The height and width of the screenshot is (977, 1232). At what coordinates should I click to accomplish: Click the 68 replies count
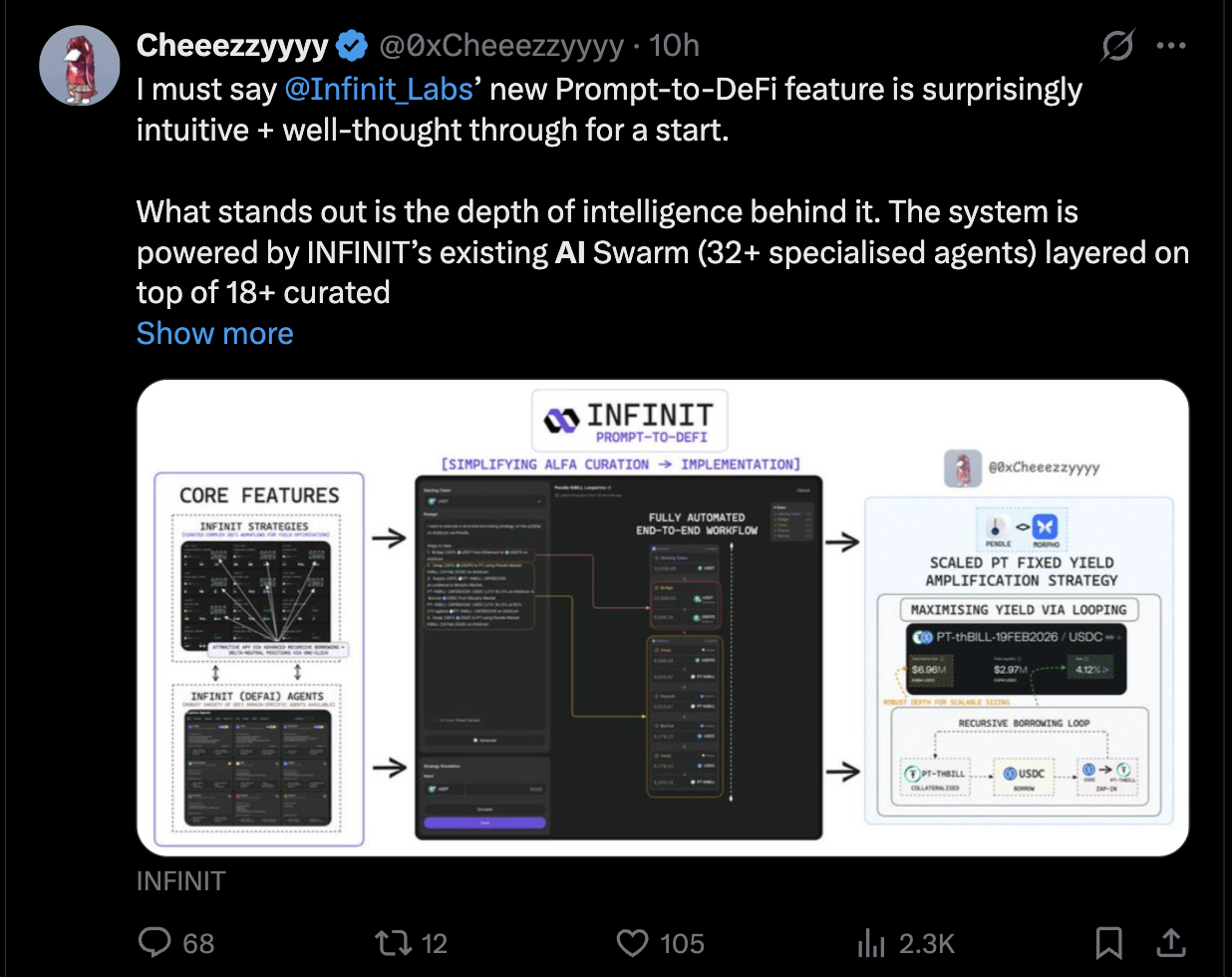198,943
